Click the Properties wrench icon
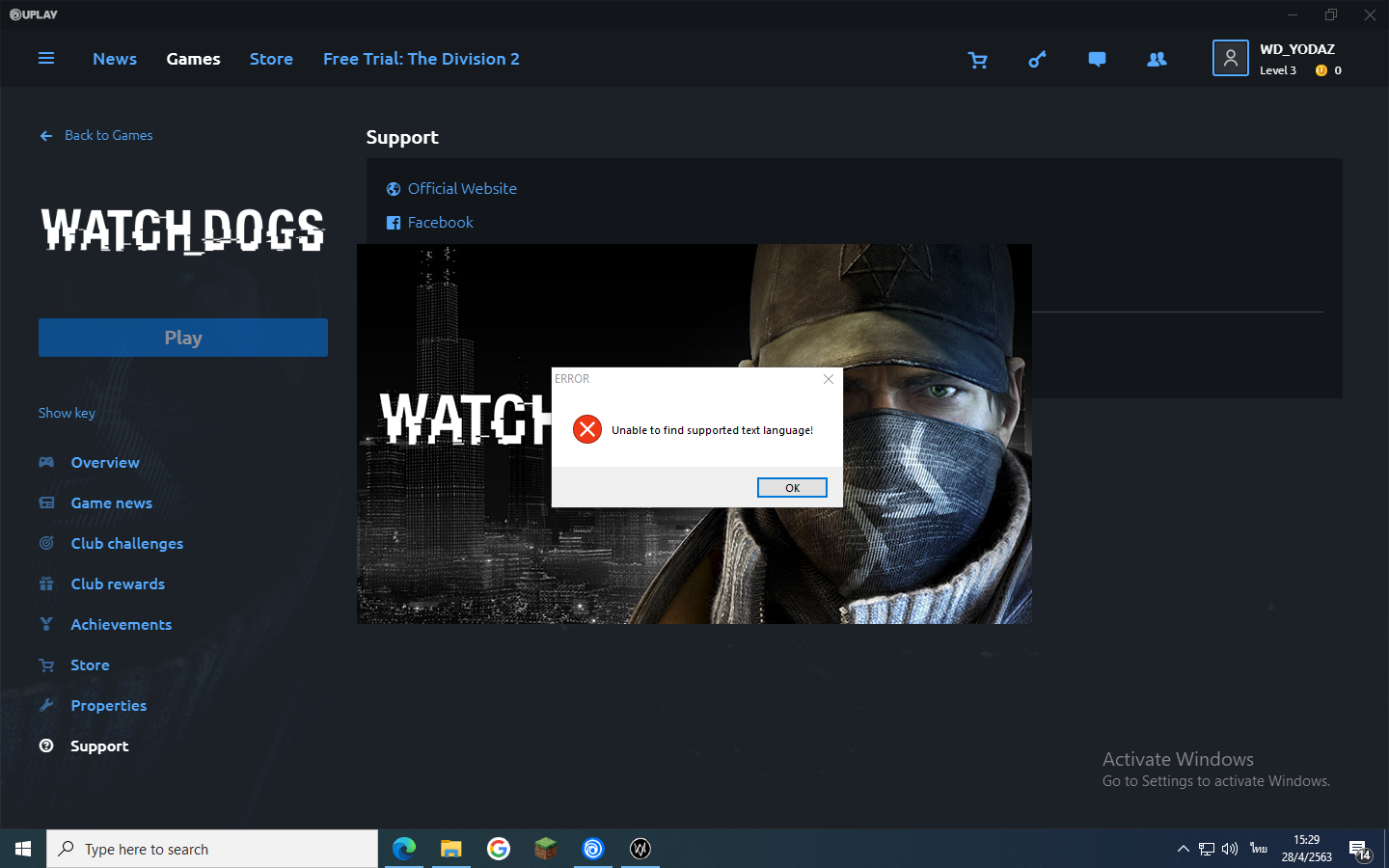1389x868 pixels. (x=46, y=705)
